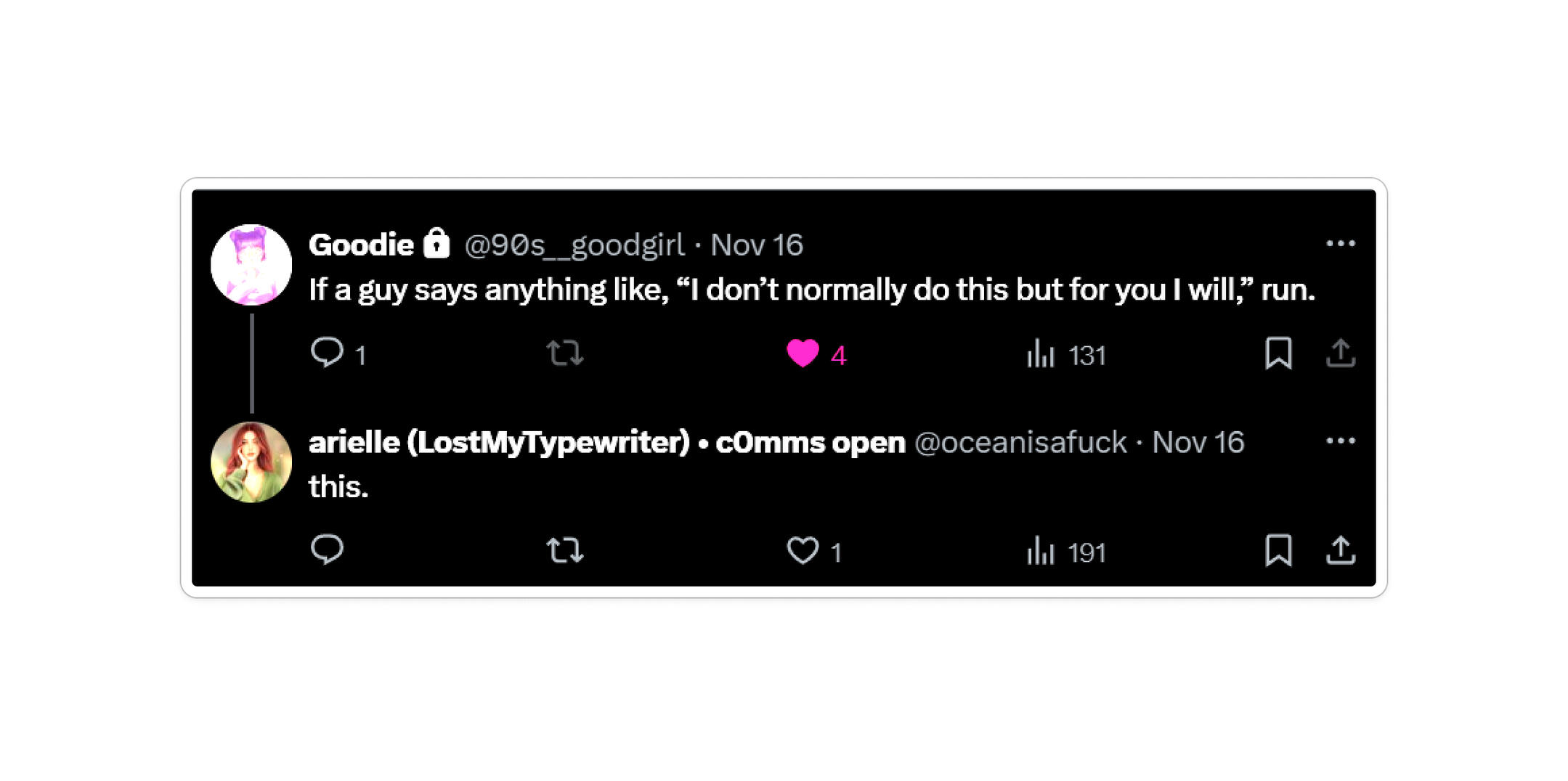Viewport: 1568px width, 781px height.
Task: Open more options on Goodie's tweet
Action: (1341, 244)
